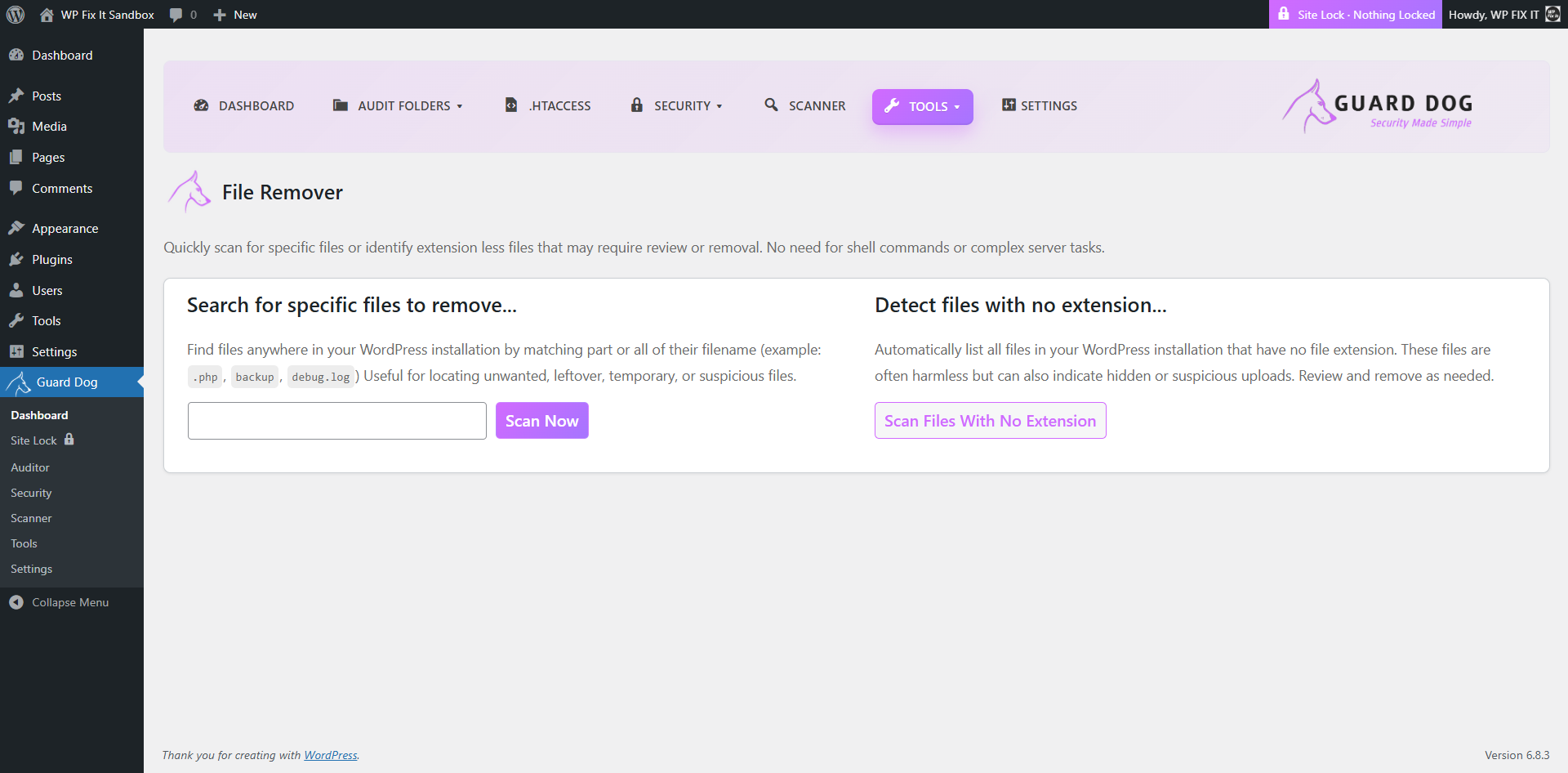1568x773 pixels.
Task: Click the WordPress logo in admin bar
Action: pos(16,15)
